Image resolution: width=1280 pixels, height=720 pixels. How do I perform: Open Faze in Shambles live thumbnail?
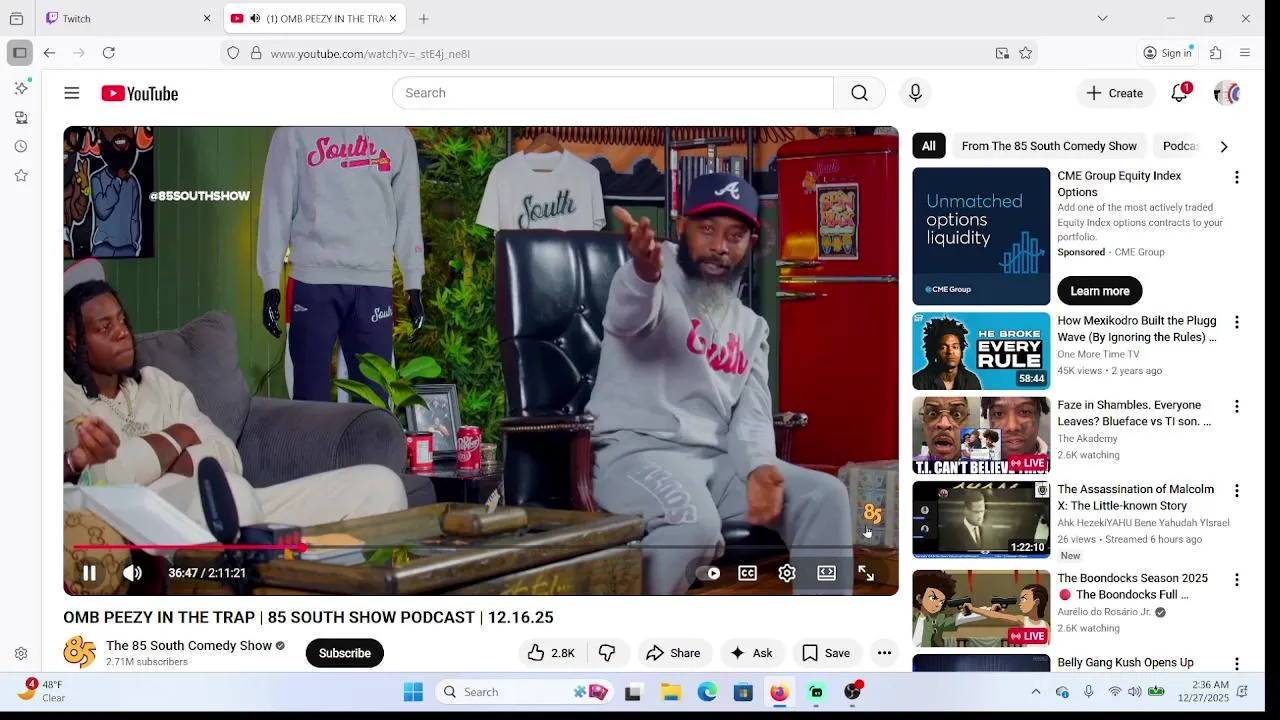(981, 436)
